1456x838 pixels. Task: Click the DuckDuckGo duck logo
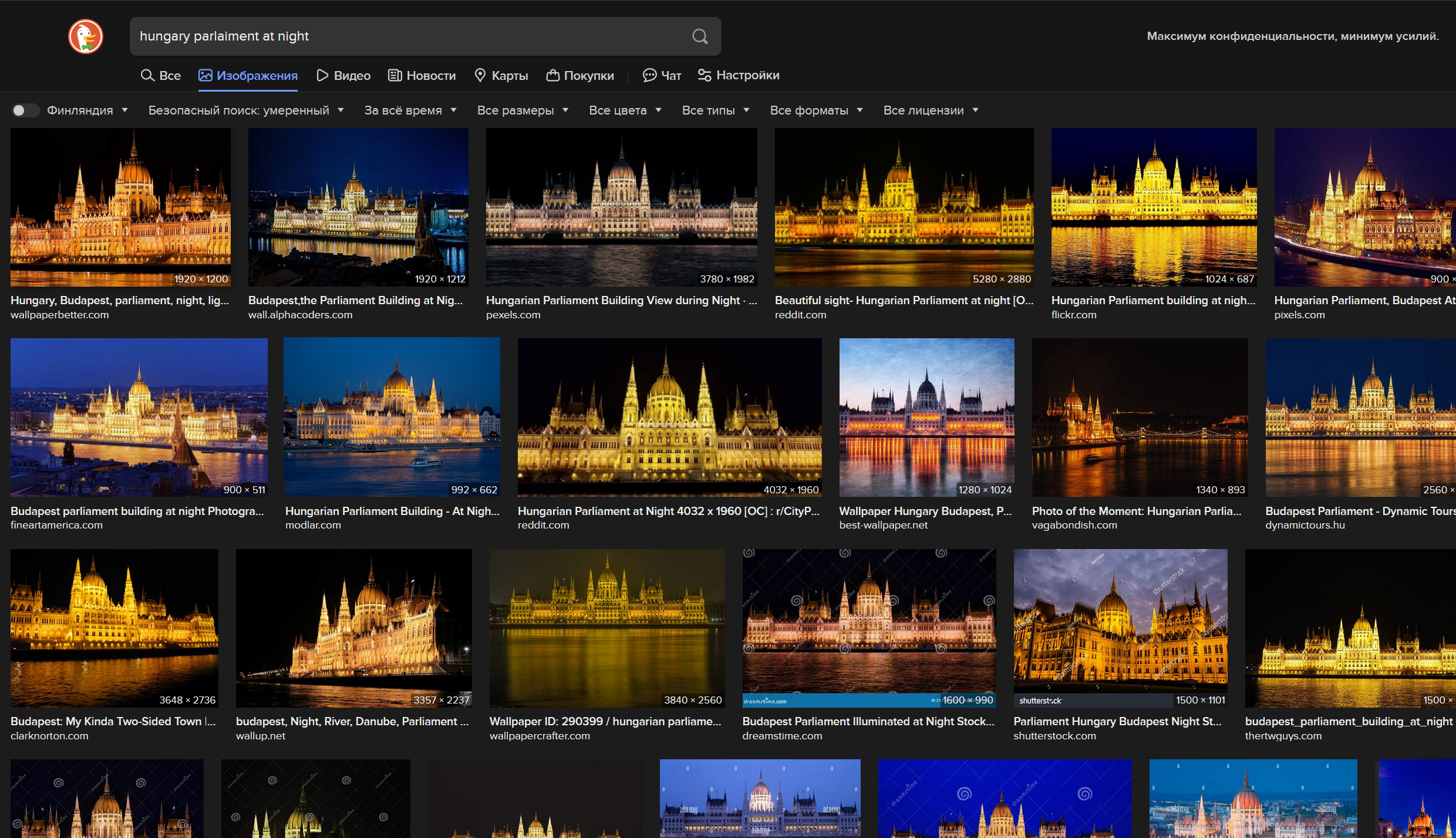click(x=86, y=36)
